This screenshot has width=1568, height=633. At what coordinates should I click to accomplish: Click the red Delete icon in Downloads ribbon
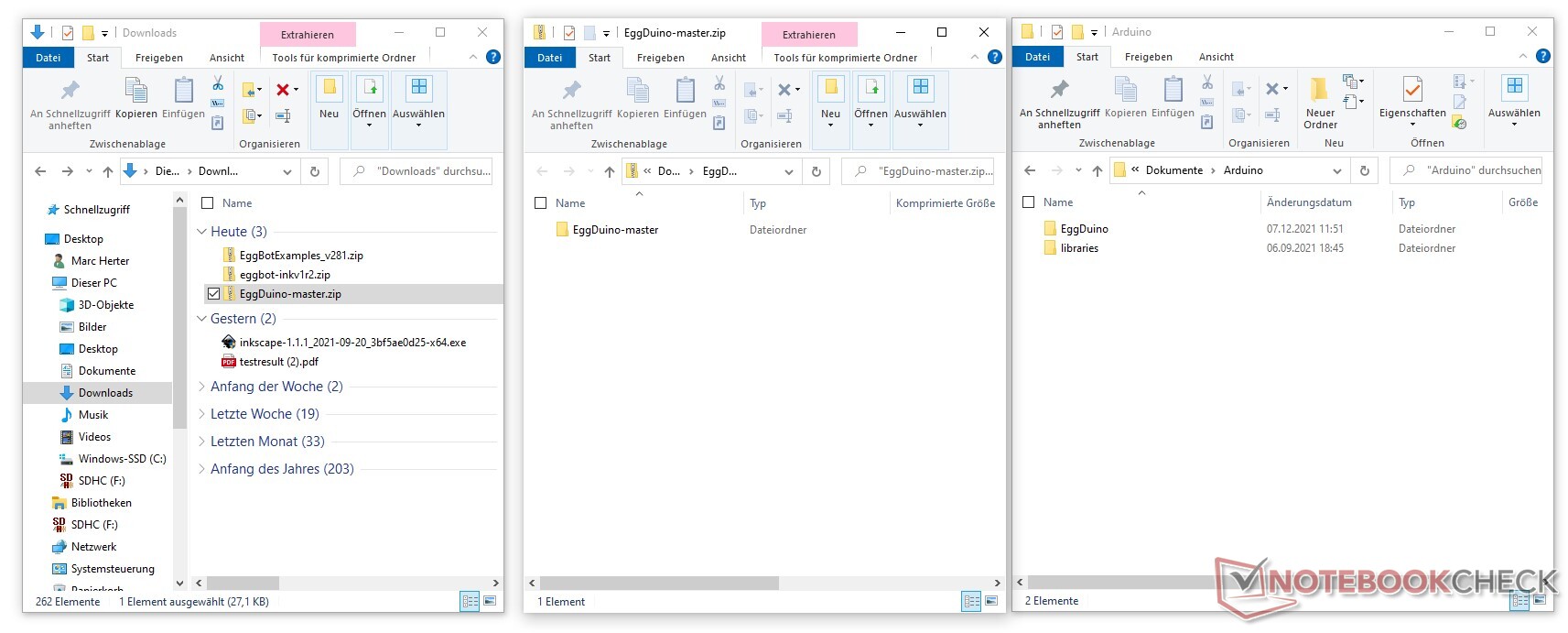tap(283, 89)
